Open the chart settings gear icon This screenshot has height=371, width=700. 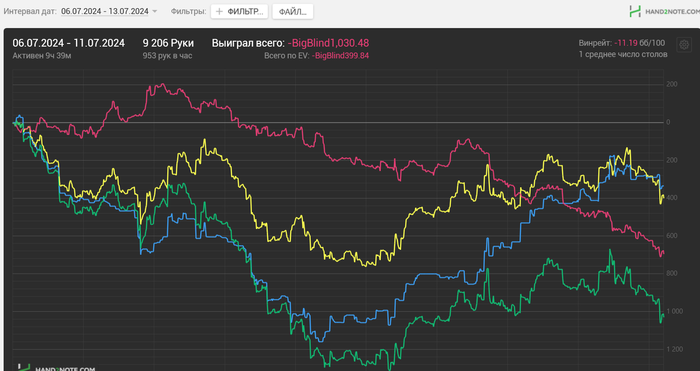684,45
